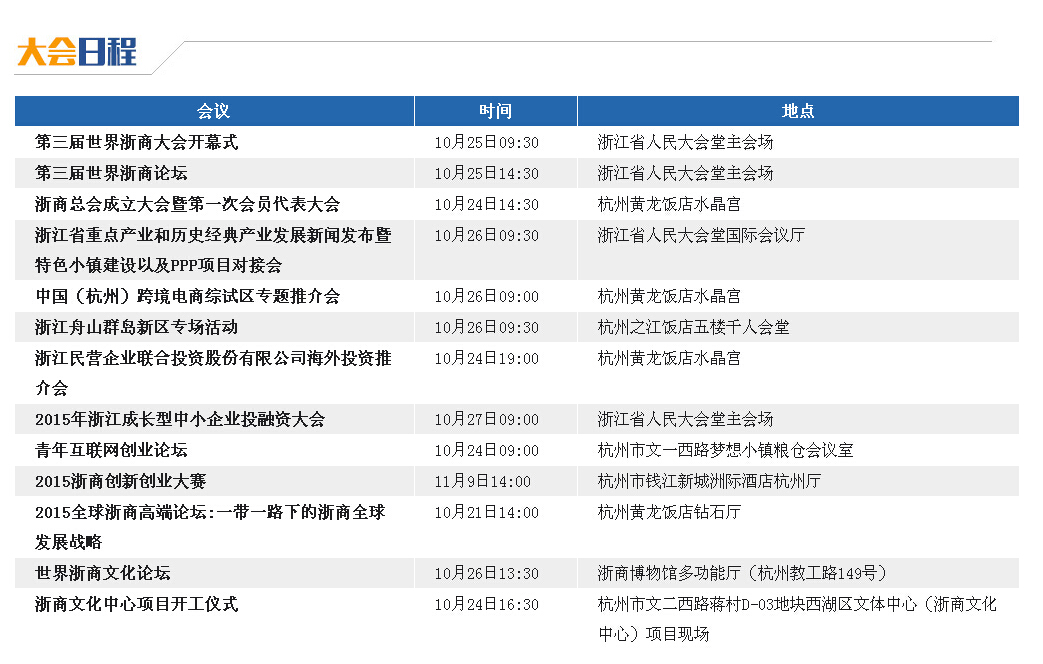Image resolution: width=1043 pixels, height=664 pixels.
Task: Open 2015年浙江成长型中小企业投融资大会
Action: (x=180, y=419)
